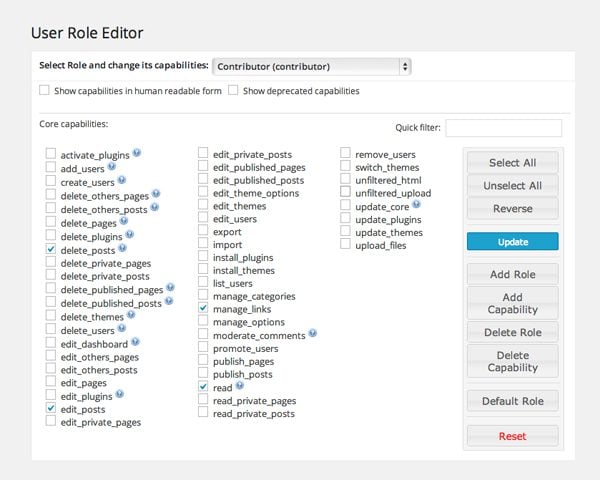This screenshot has height=480, width=600.
Task: Click help icon beside add_users
Action: tap(112, 166)
